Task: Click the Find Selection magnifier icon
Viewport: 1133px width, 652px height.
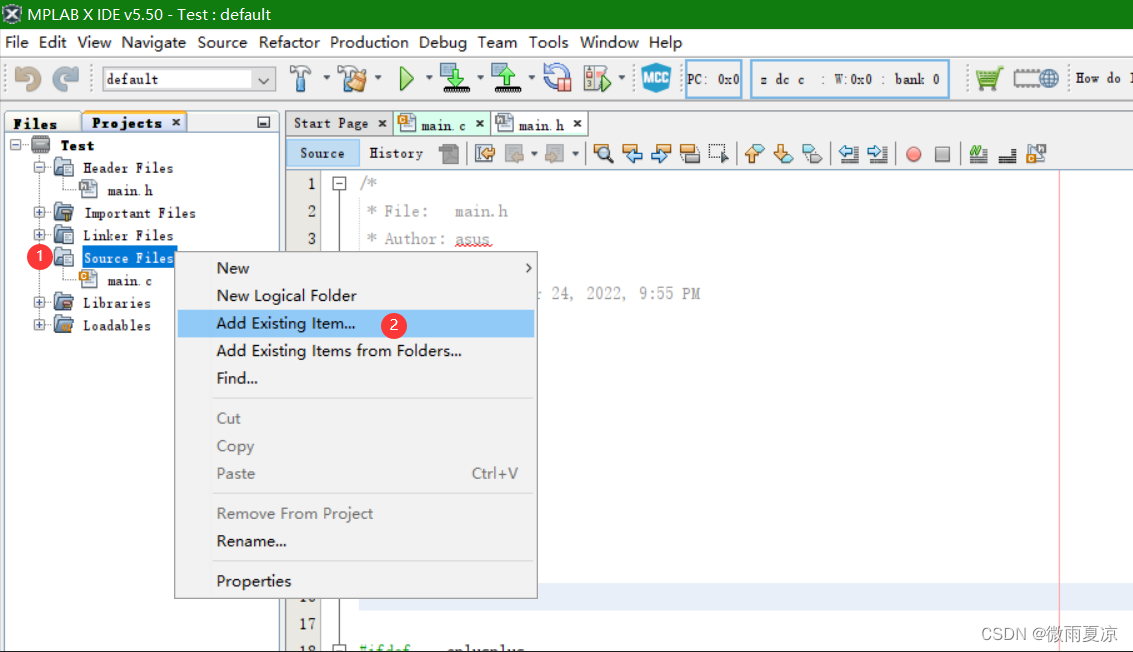Action: (x=603, y=153)
